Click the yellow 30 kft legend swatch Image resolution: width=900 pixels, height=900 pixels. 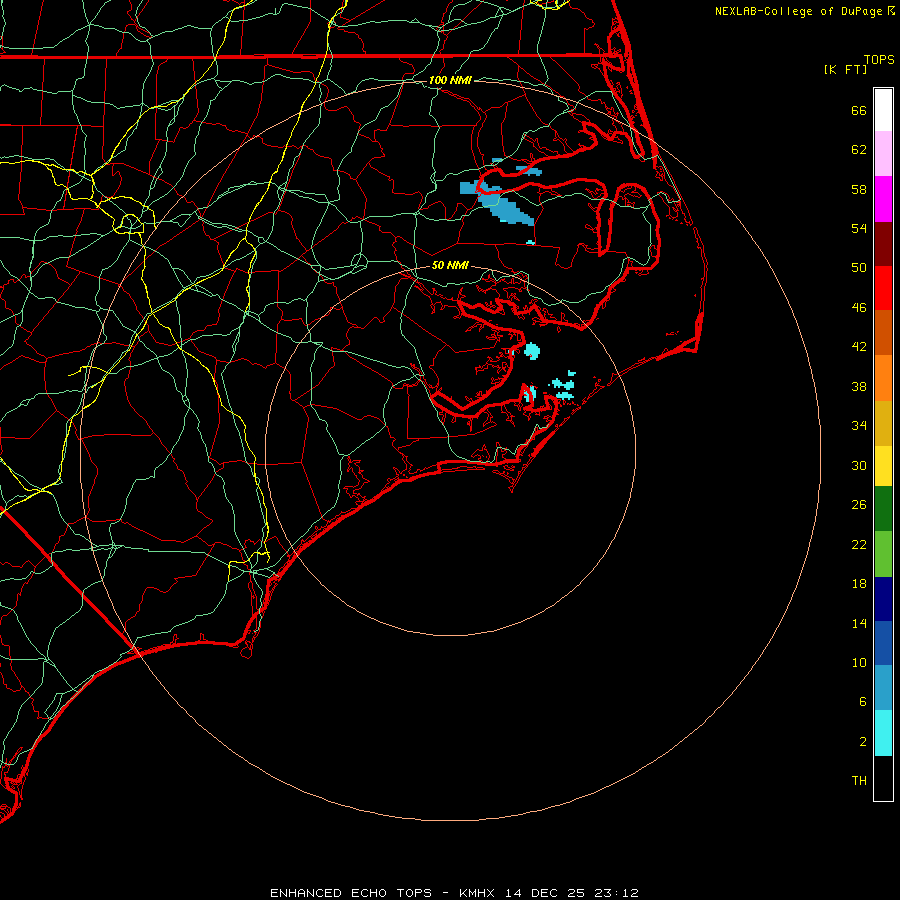883,465
